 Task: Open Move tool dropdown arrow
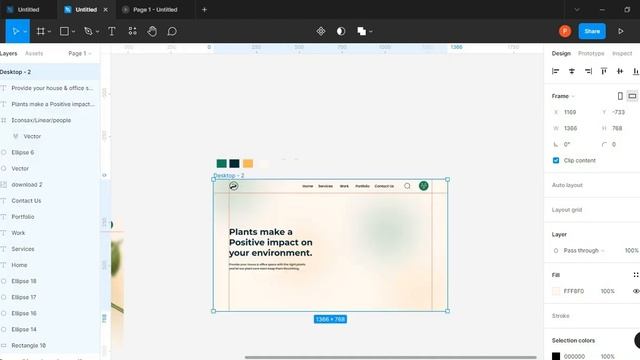[25, 31]
